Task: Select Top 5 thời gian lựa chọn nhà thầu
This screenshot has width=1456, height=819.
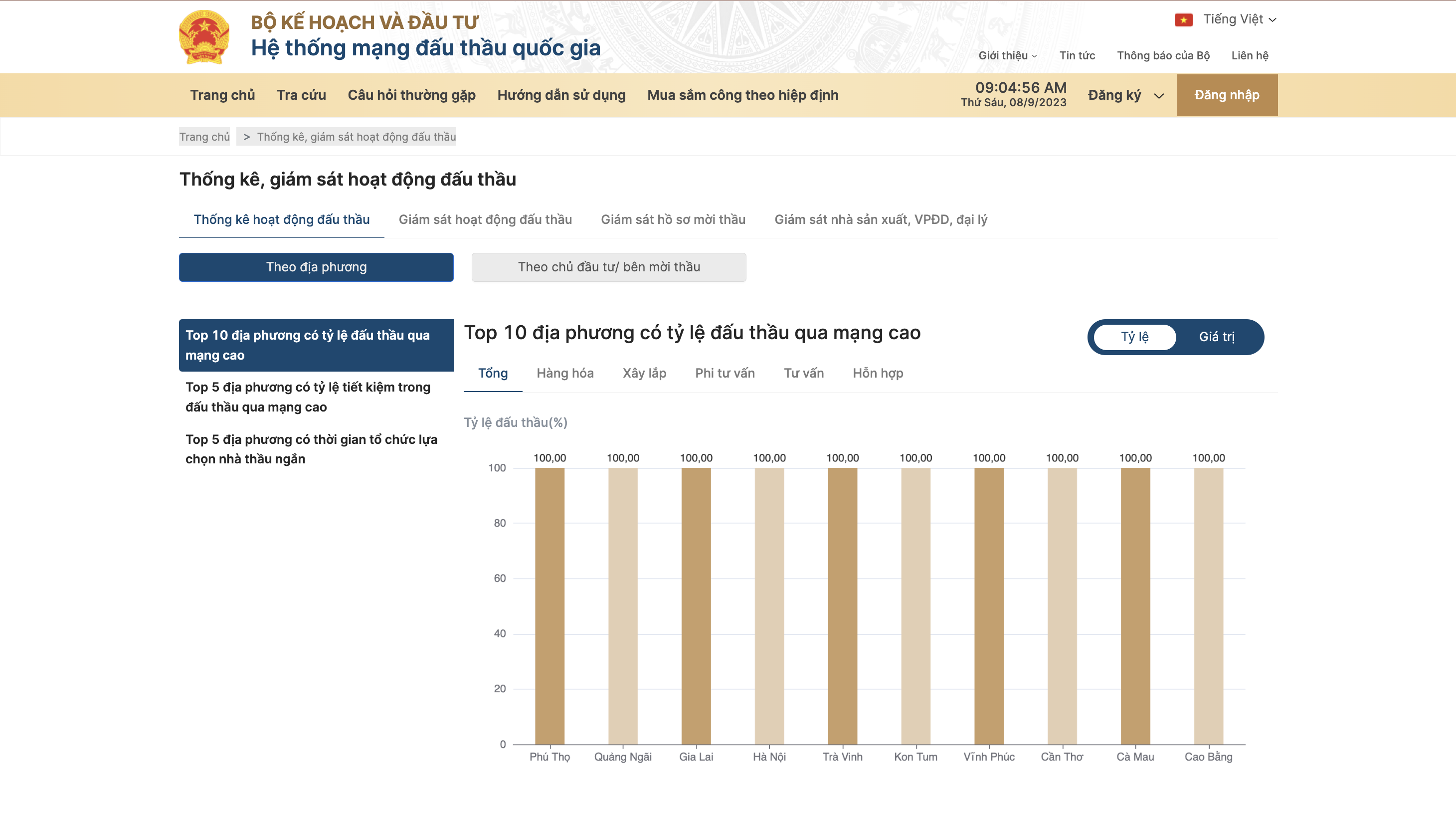Action: point(311,449)
